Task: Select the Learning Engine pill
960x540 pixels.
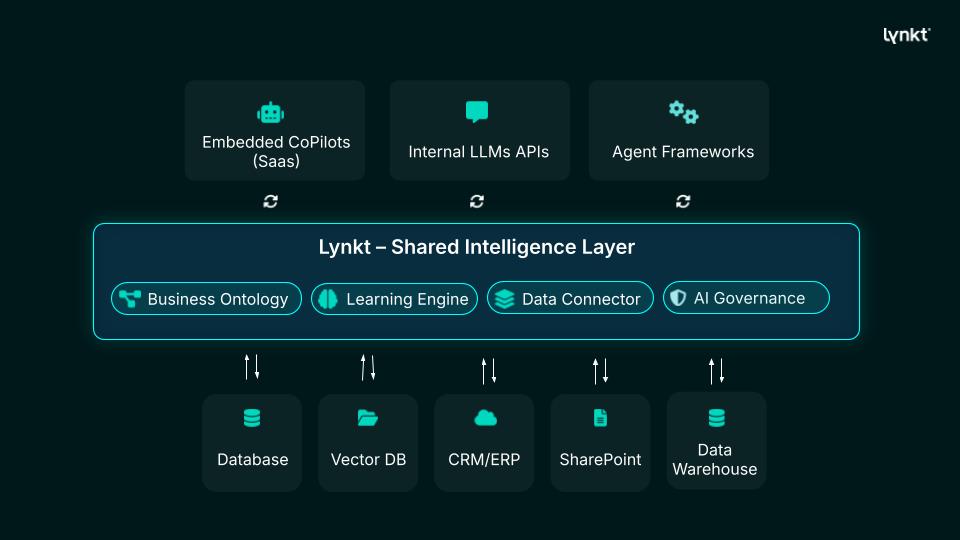Action: 394,299
